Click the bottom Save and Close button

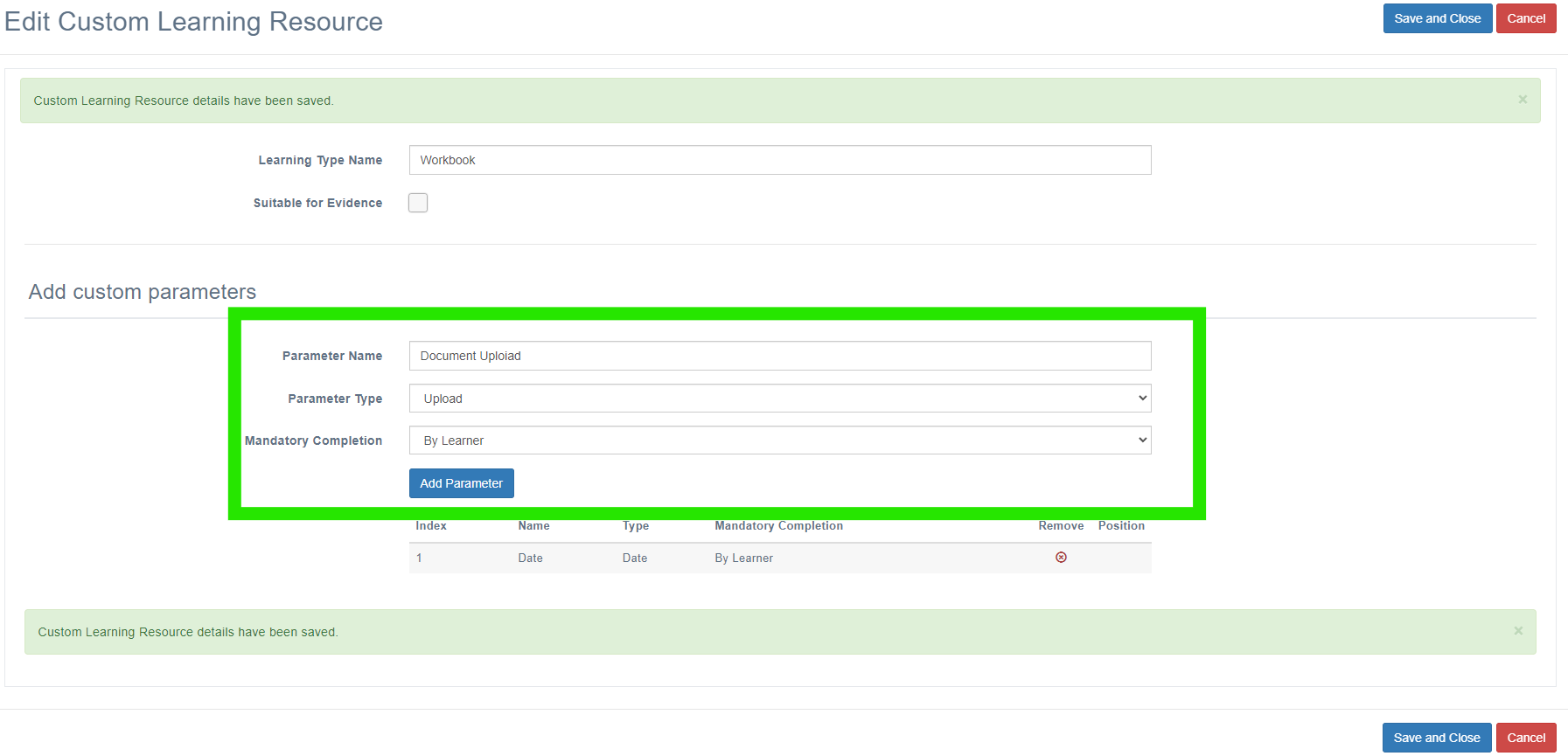click(1437, 738)
